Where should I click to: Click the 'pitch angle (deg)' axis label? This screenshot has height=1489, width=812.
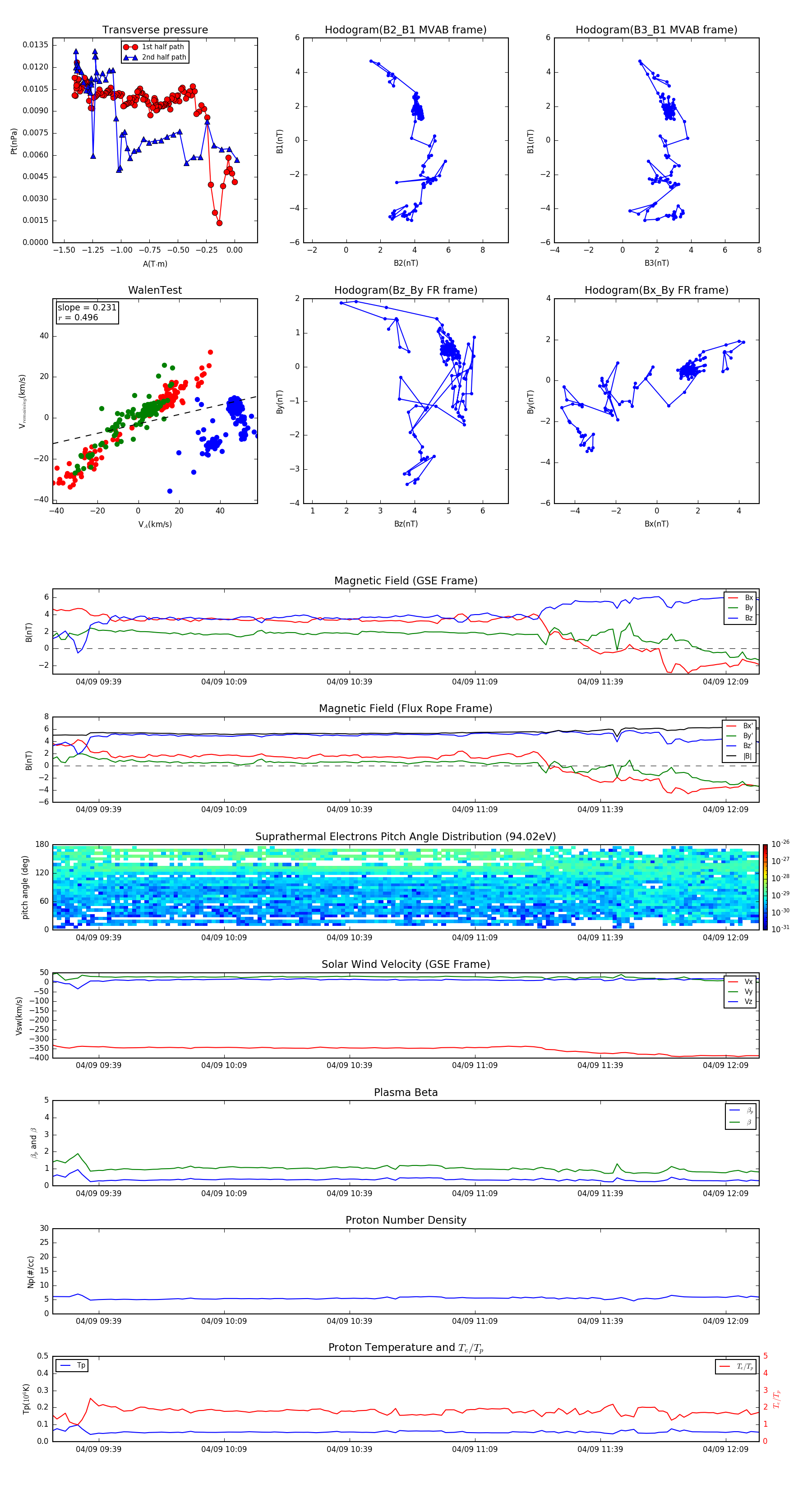point(25,887)
